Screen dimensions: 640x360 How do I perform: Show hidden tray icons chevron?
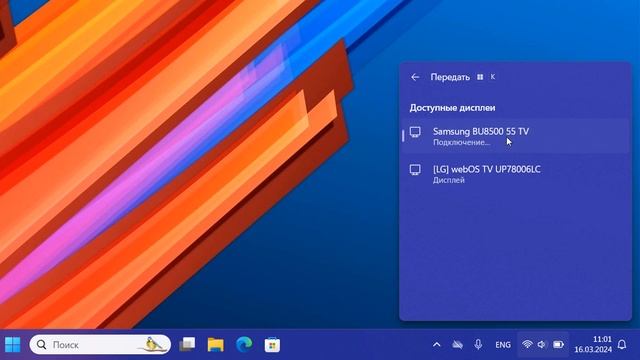click(437, 345)
